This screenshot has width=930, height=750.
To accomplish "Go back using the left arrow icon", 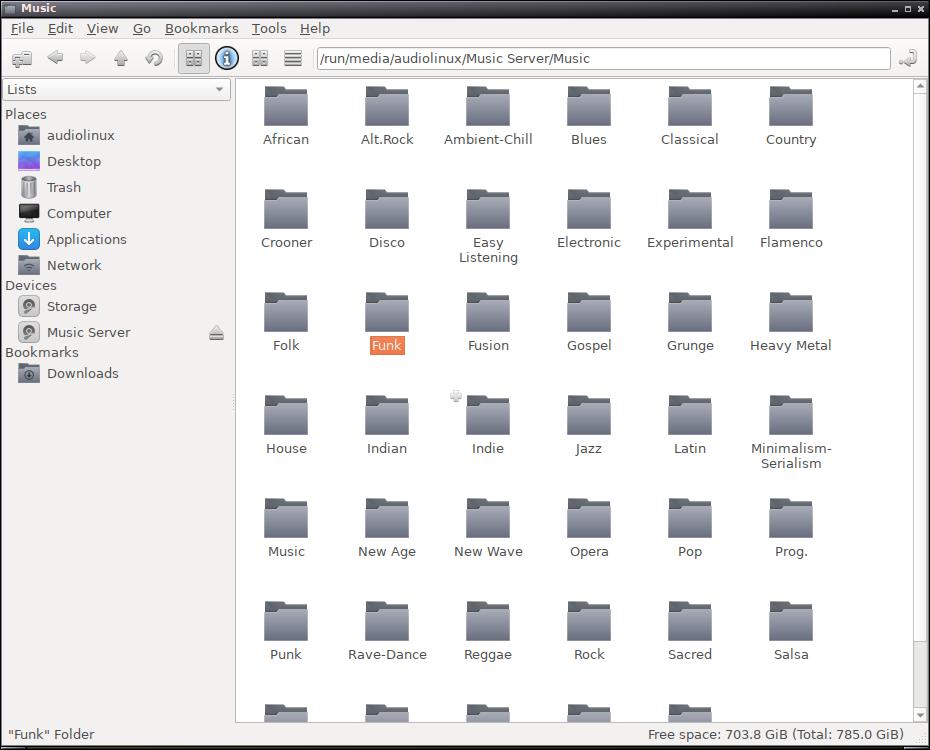I will click(55, 58).
